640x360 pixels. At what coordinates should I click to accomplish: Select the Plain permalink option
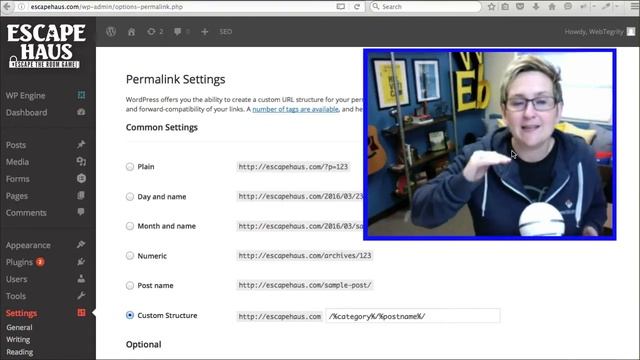[130, 167]
